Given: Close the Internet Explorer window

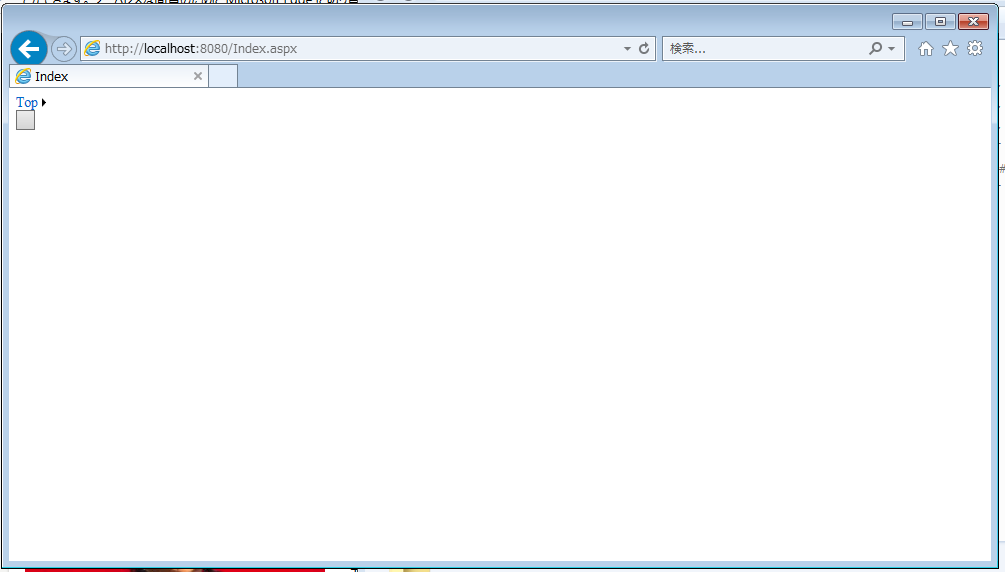Looking at the screenshot, I should point(974,22).
